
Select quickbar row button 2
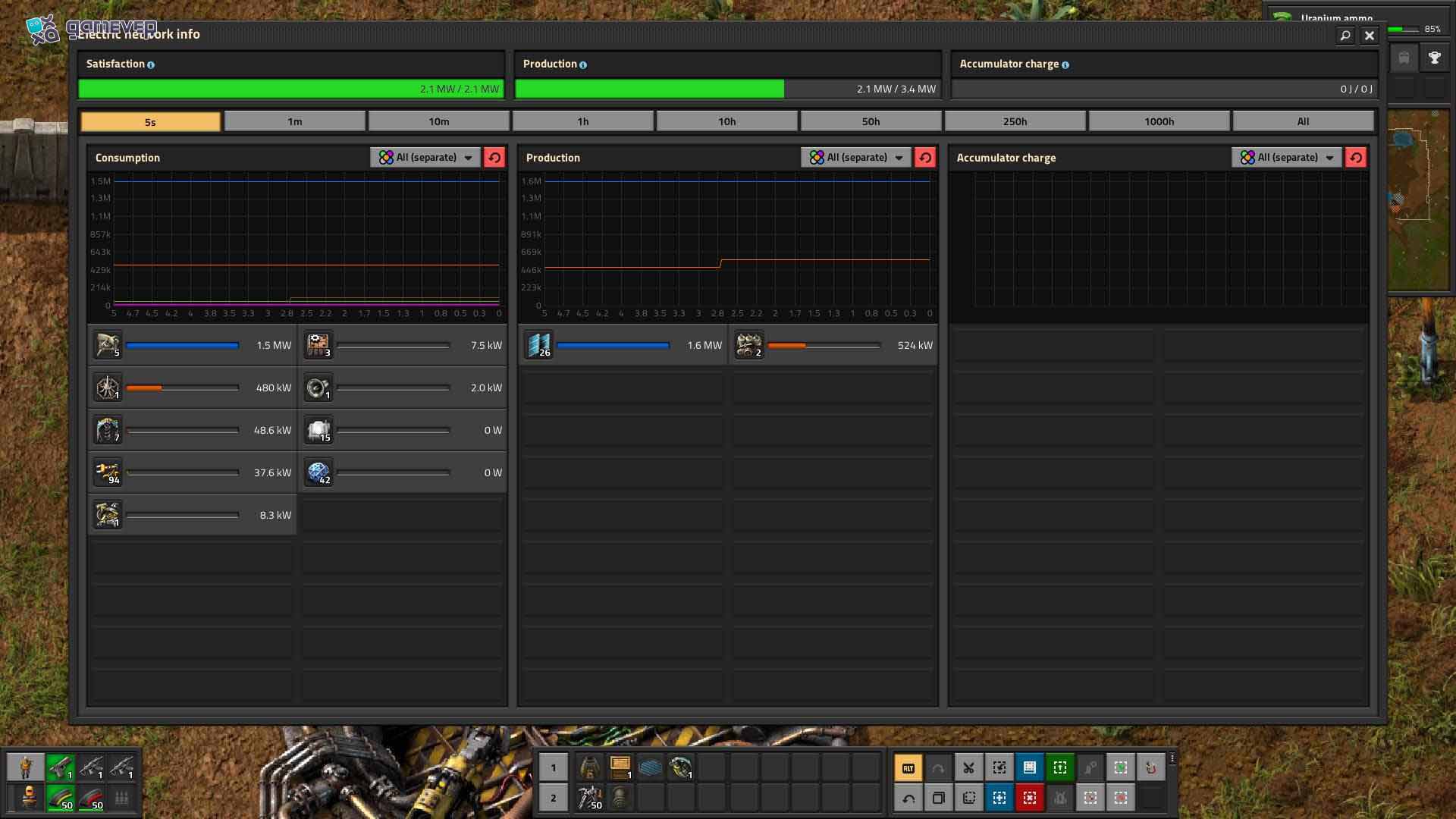tap(553, 798)
